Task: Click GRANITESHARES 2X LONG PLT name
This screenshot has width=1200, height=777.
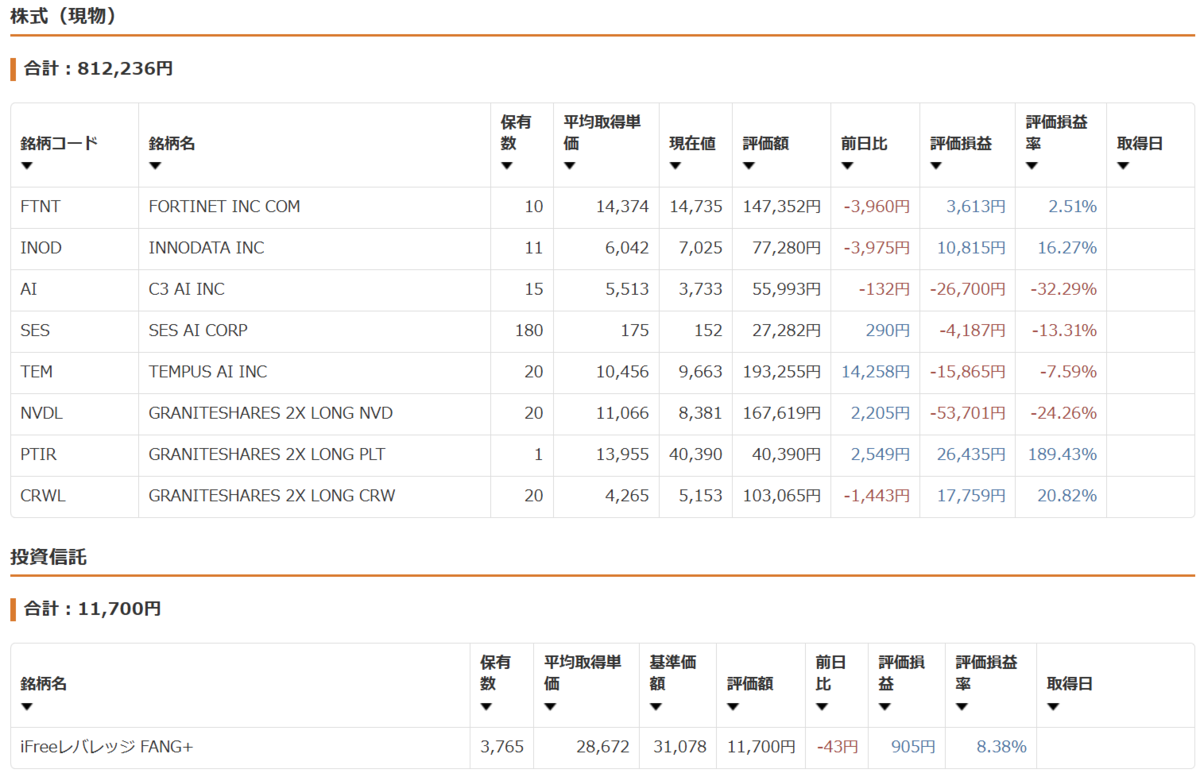Action: 267,454
